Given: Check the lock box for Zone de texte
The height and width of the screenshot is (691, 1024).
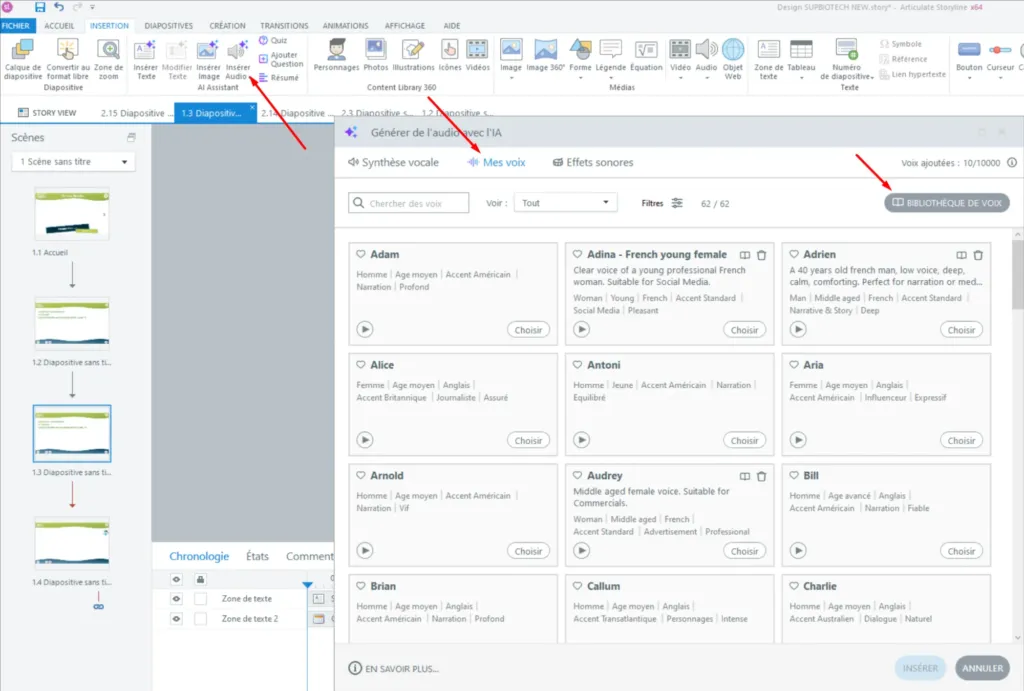Looking at the screenshot, I should 200,598.
